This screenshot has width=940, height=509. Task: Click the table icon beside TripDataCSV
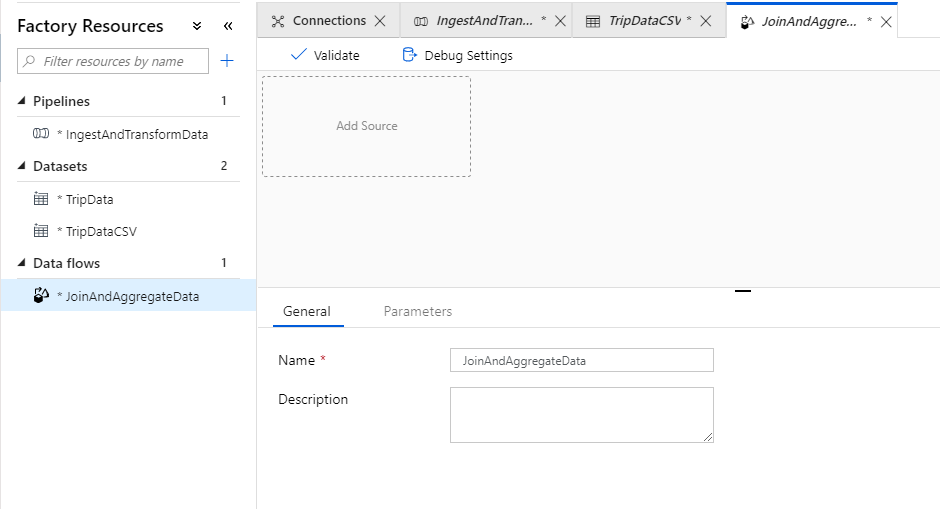pos(41,231)
